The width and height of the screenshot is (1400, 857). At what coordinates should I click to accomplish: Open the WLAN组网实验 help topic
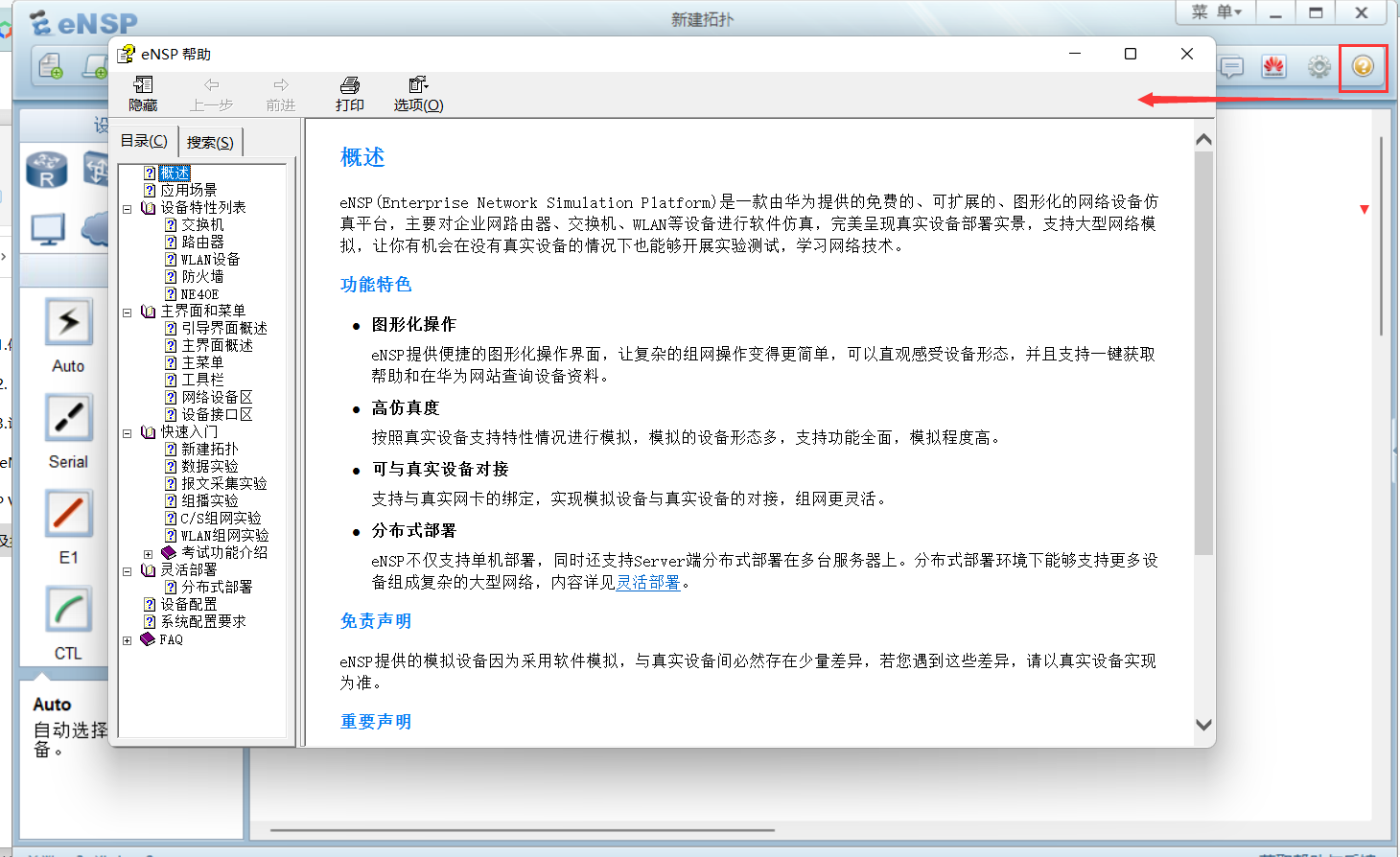224,535
